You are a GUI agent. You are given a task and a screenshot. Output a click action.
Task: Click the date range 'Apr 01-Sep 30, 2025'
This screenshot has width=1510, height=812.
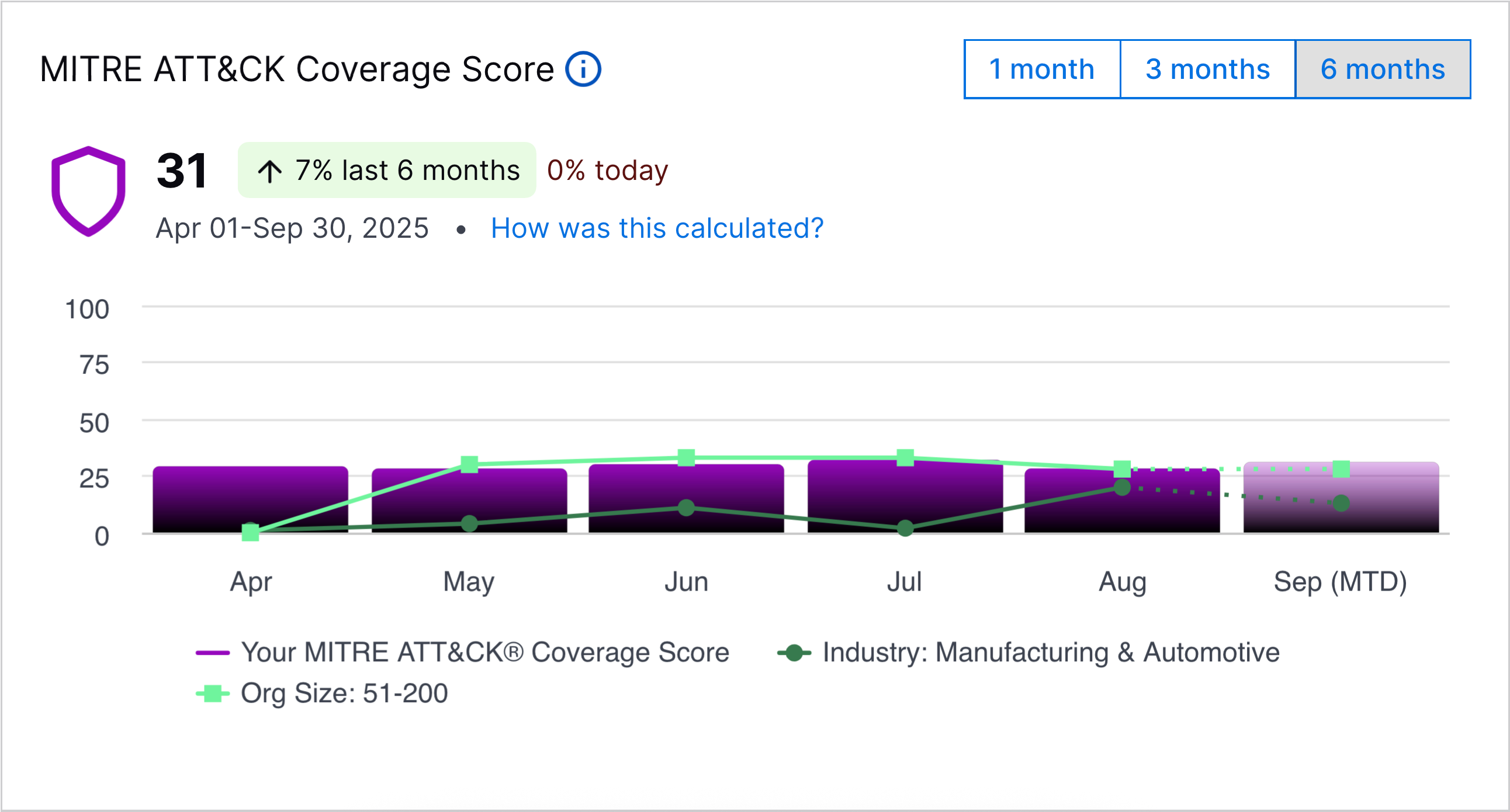[x=292, y=228]
